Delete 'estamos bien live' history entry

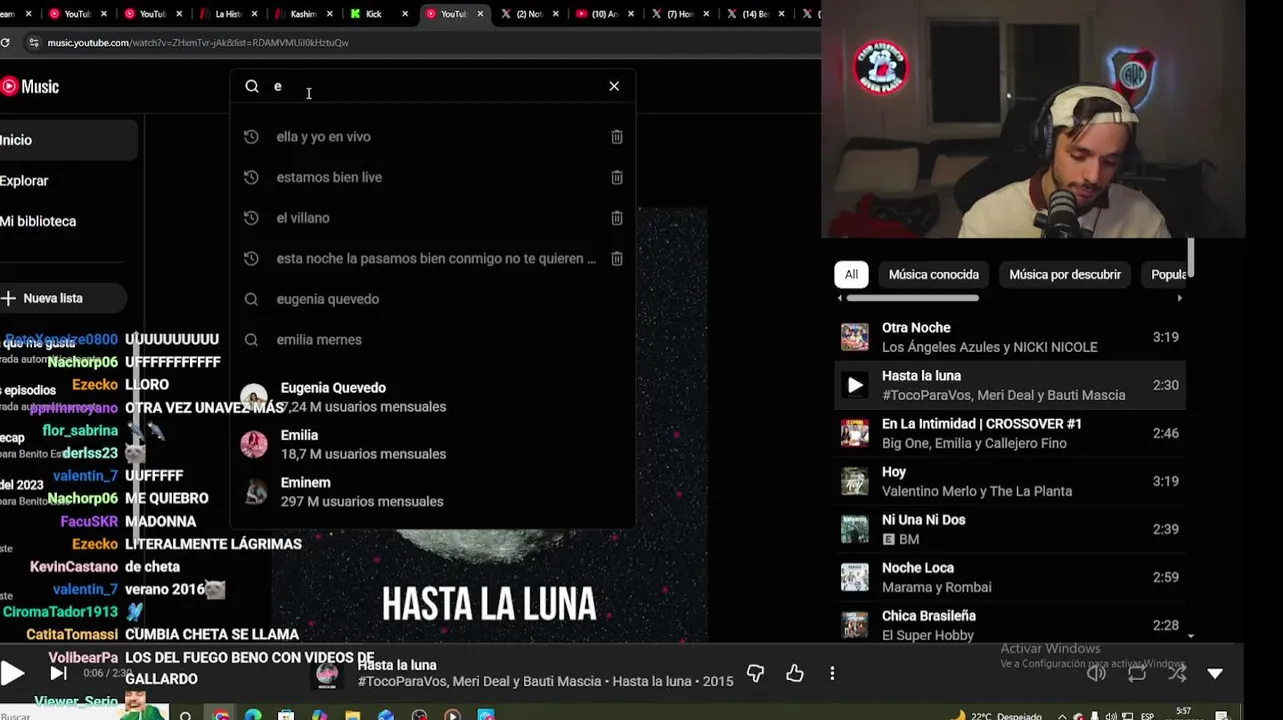point(617,177)
